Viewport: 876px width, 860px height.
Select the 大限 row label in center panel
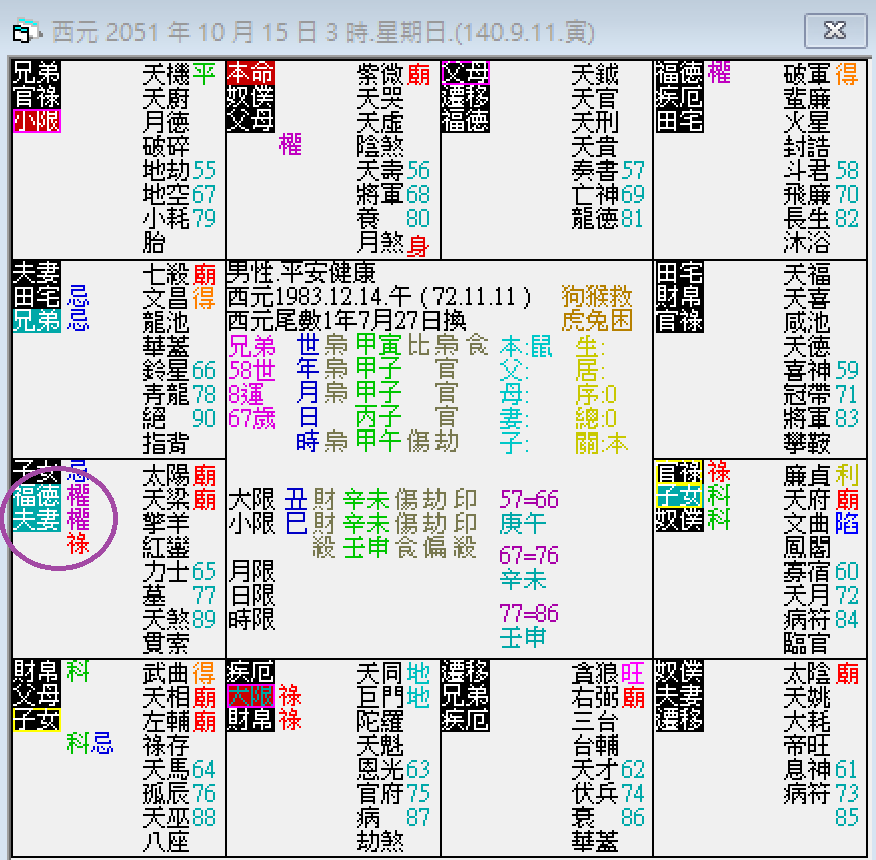(251, 499)
